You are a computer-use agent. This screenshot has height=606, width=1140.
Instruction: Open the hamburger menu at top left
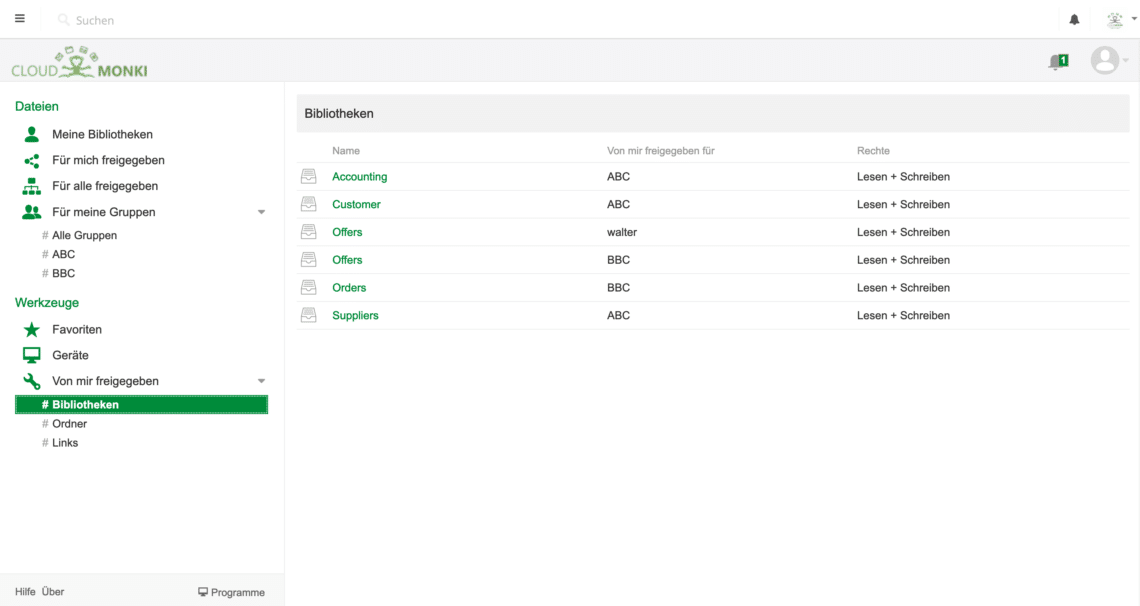[19, 18]
